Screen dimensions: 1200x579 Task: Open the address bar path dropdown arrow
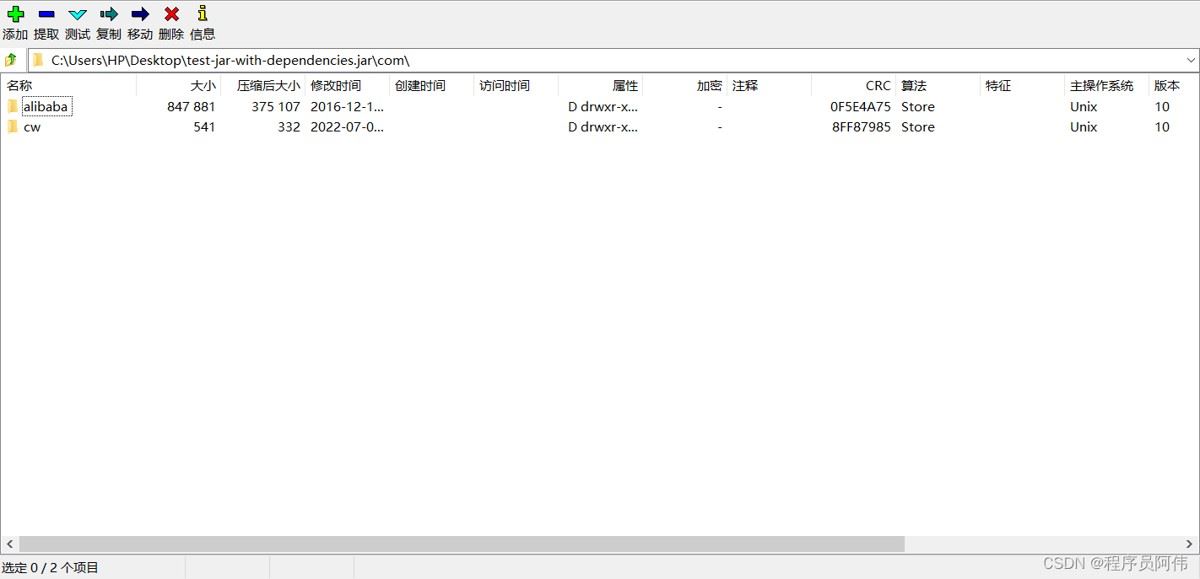coord(1190,60)
